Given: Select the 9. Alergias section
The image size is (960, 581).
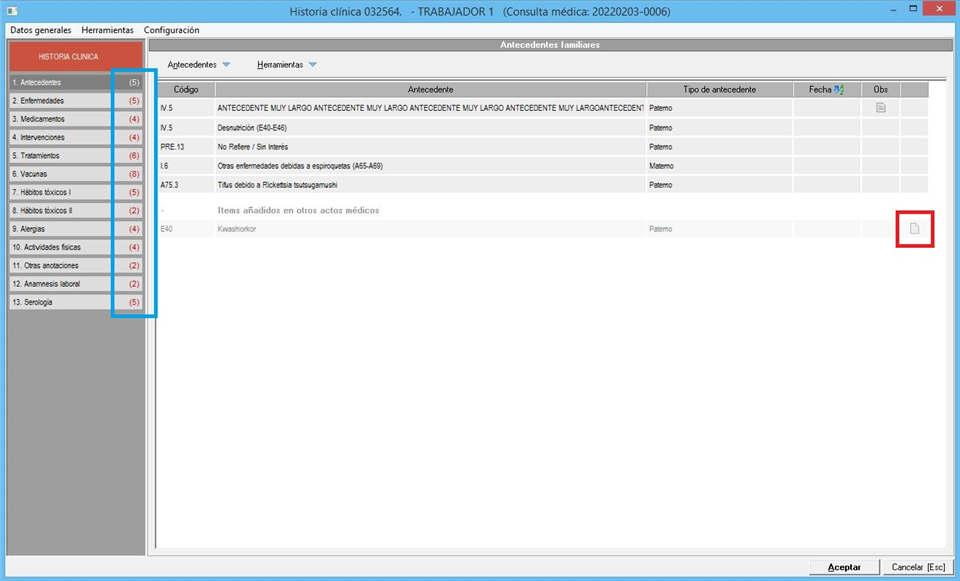Looking at the screenshot, I should tap(75, 229).
